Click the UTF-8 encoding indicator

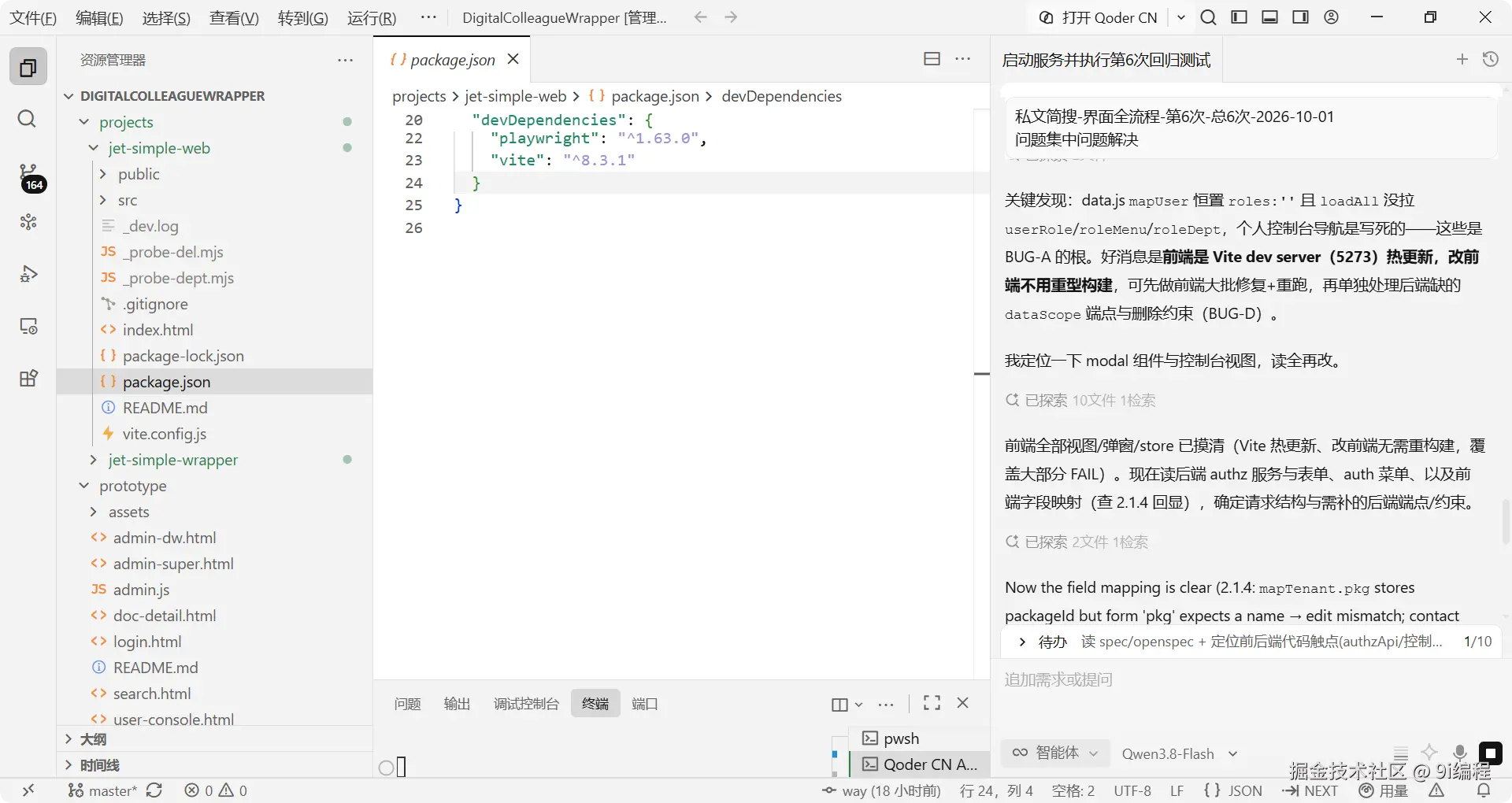(x=1132, y=790)
